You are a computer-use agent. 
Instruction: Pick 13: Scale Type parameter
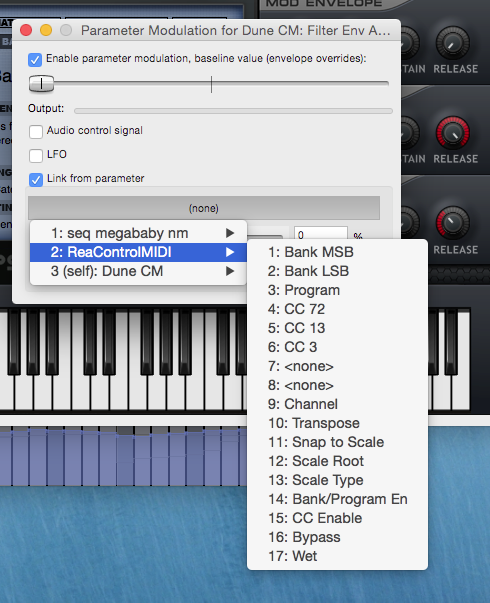[337, 480]
